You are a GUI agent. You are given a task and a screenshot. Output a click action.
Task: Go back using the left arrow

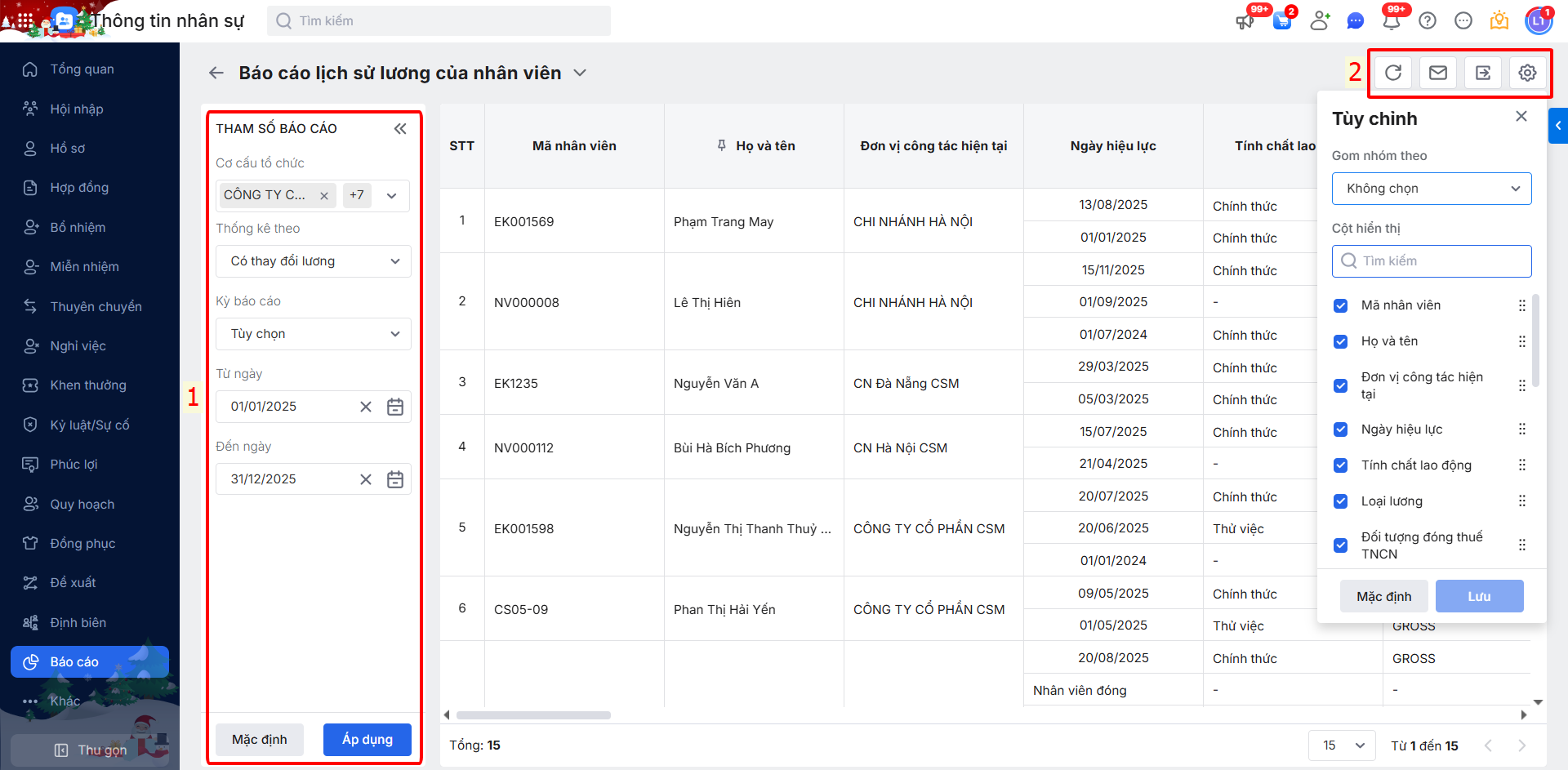[x=216, y=73]
